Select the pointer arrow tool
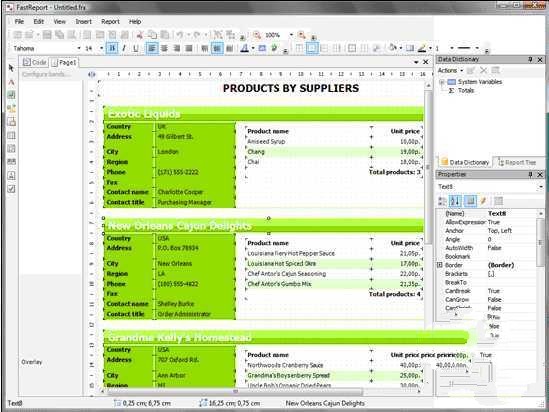The height and width of the screenshot is (412, 549). pos(11,68)
